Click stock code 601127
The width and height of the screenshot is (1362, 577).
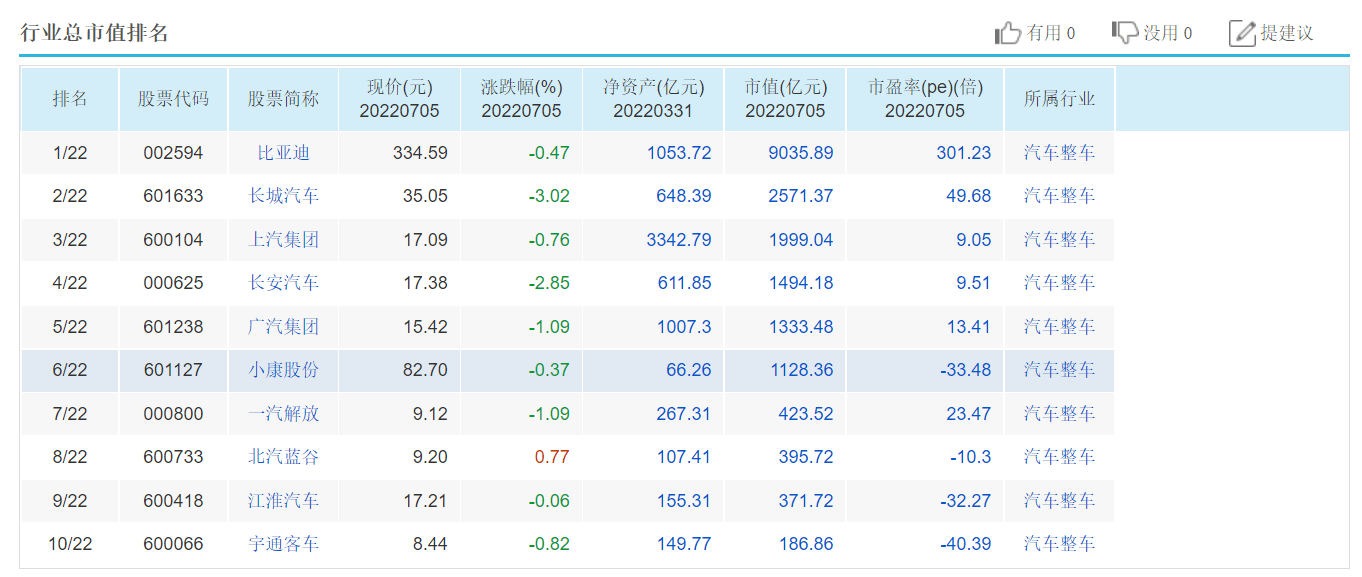click(x=173, y=370)
